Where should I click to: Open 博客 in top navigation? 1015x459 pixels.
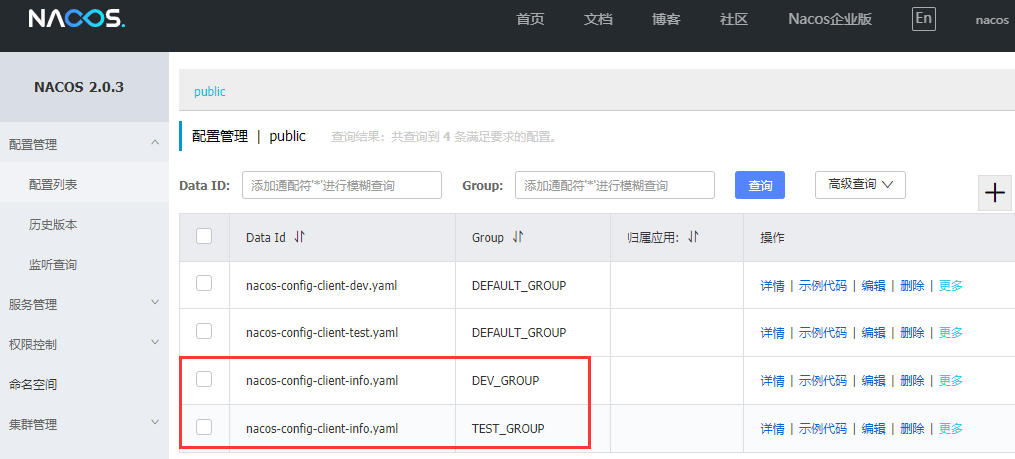coord(666,19)
